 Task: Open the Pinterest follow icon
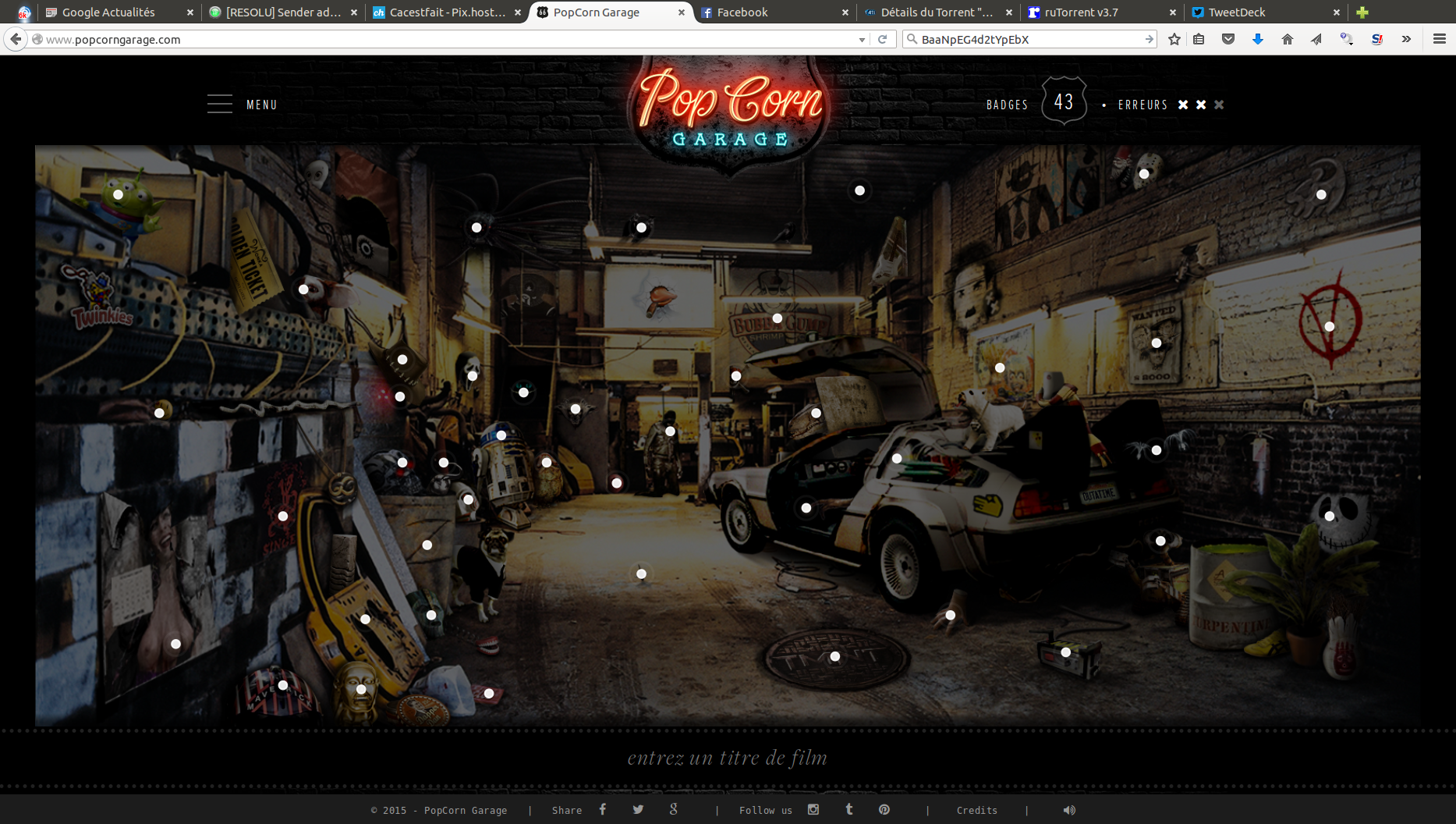[x=884, y=809]
